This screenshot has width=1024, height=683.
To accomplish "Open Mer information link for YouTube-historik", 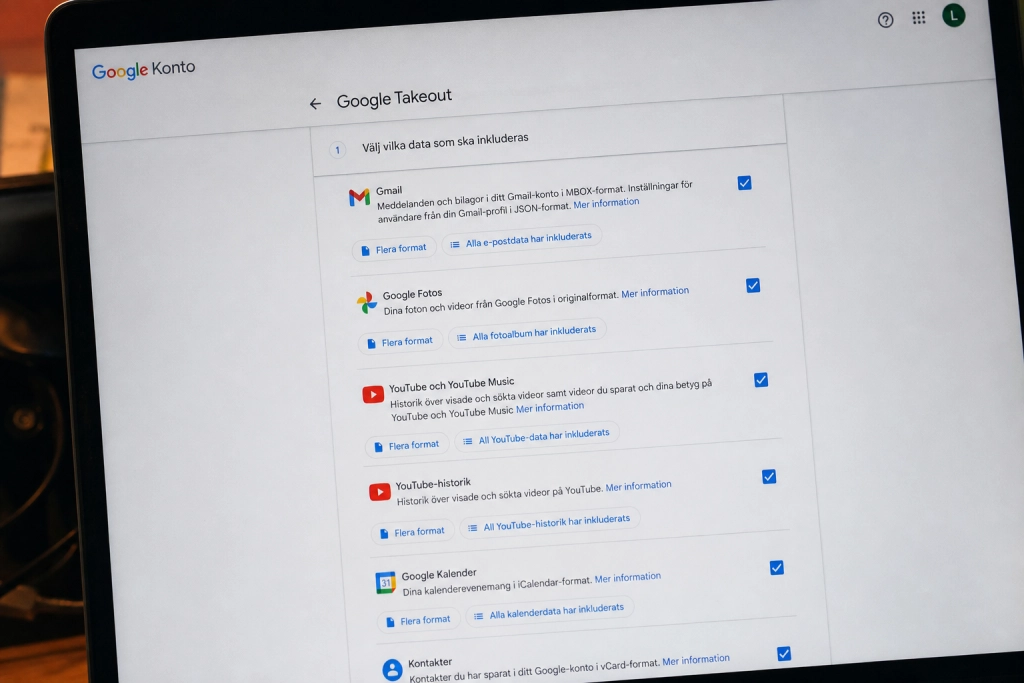I will tap(638, 486).
